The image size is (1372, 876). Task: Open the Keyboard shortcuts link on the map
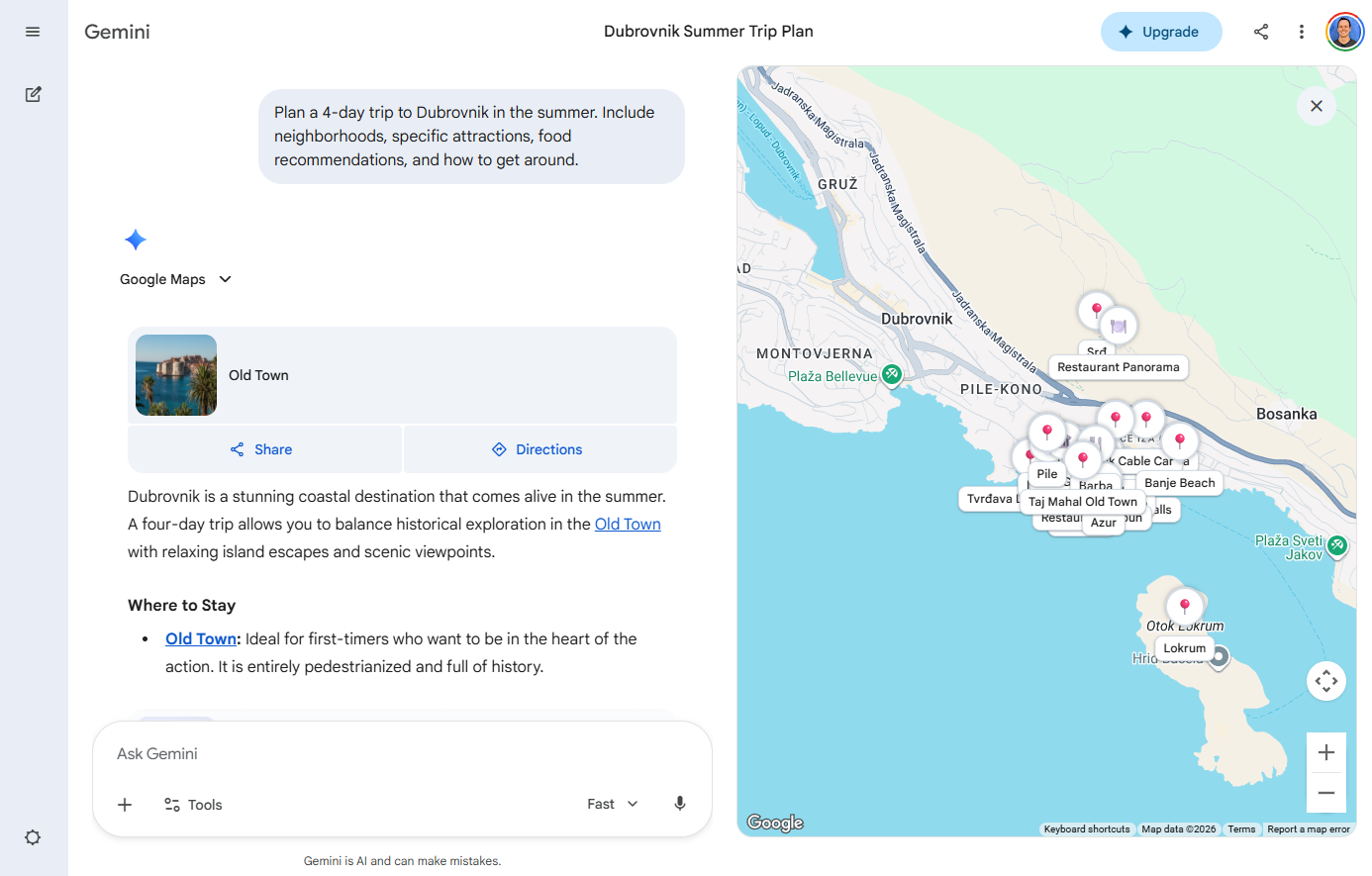1086,828
